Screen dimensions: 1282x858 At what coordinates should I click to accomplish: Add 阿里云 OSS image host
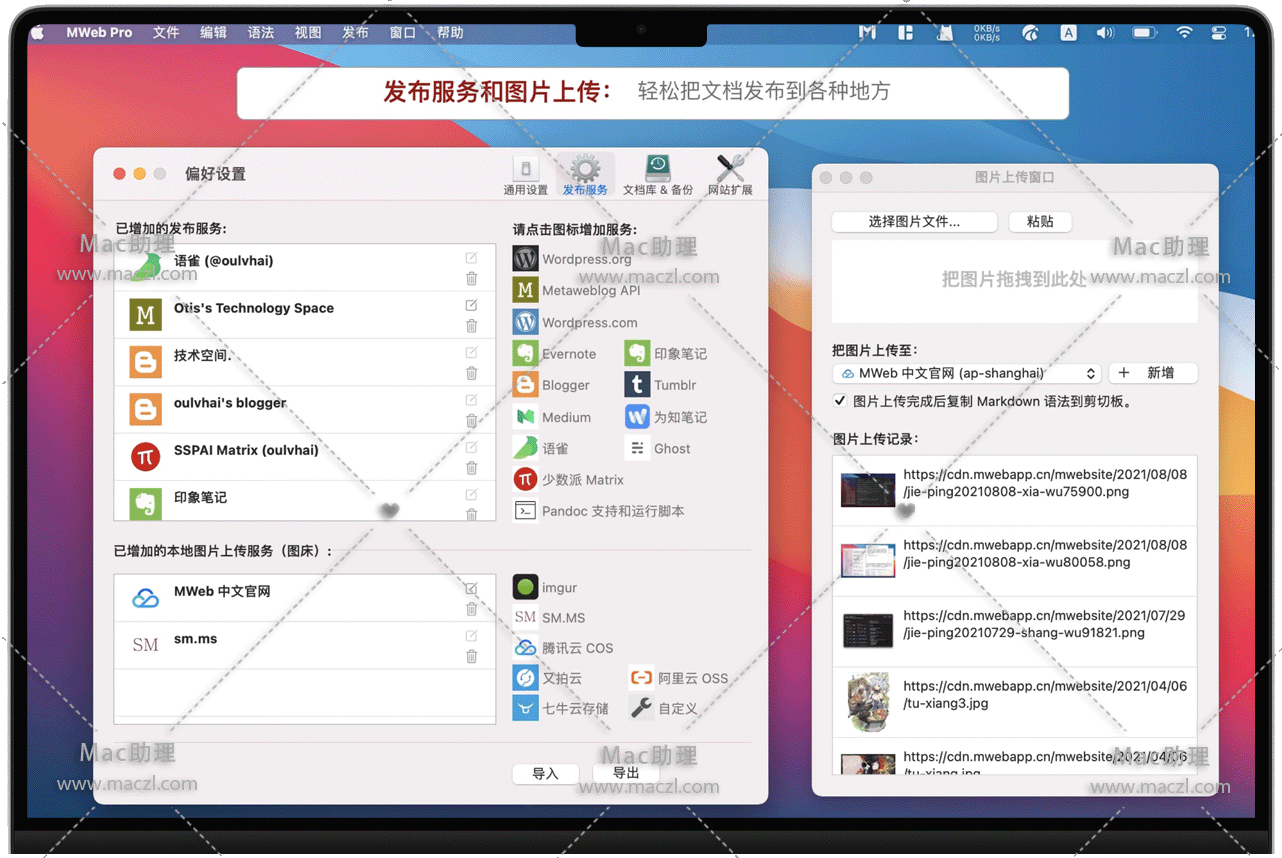[641, 678]
